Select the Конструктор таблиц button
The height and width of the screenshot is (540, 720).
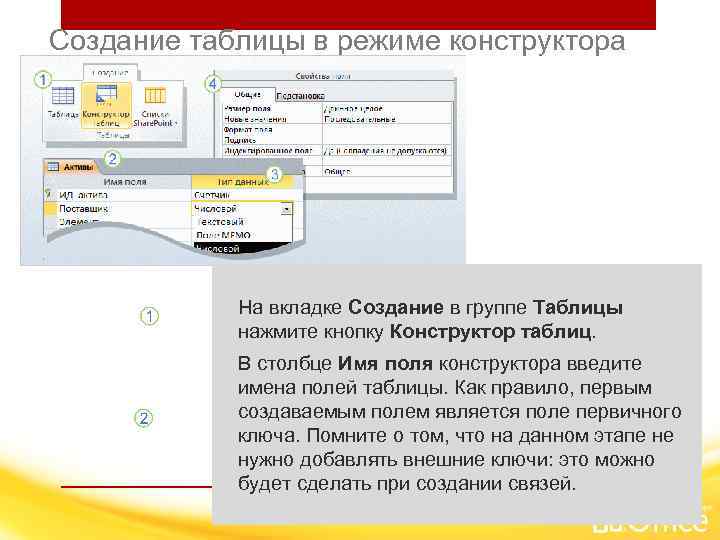(106, 105)
